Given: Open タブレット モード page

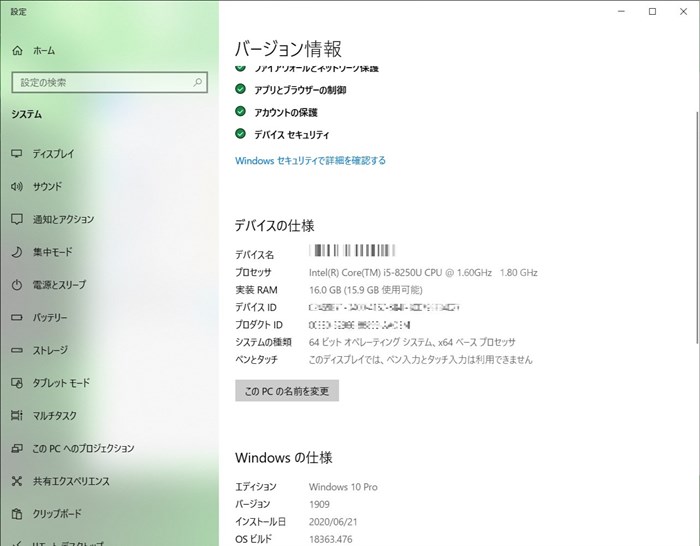Looking at the screenshot, I should (x=61, y=383).
